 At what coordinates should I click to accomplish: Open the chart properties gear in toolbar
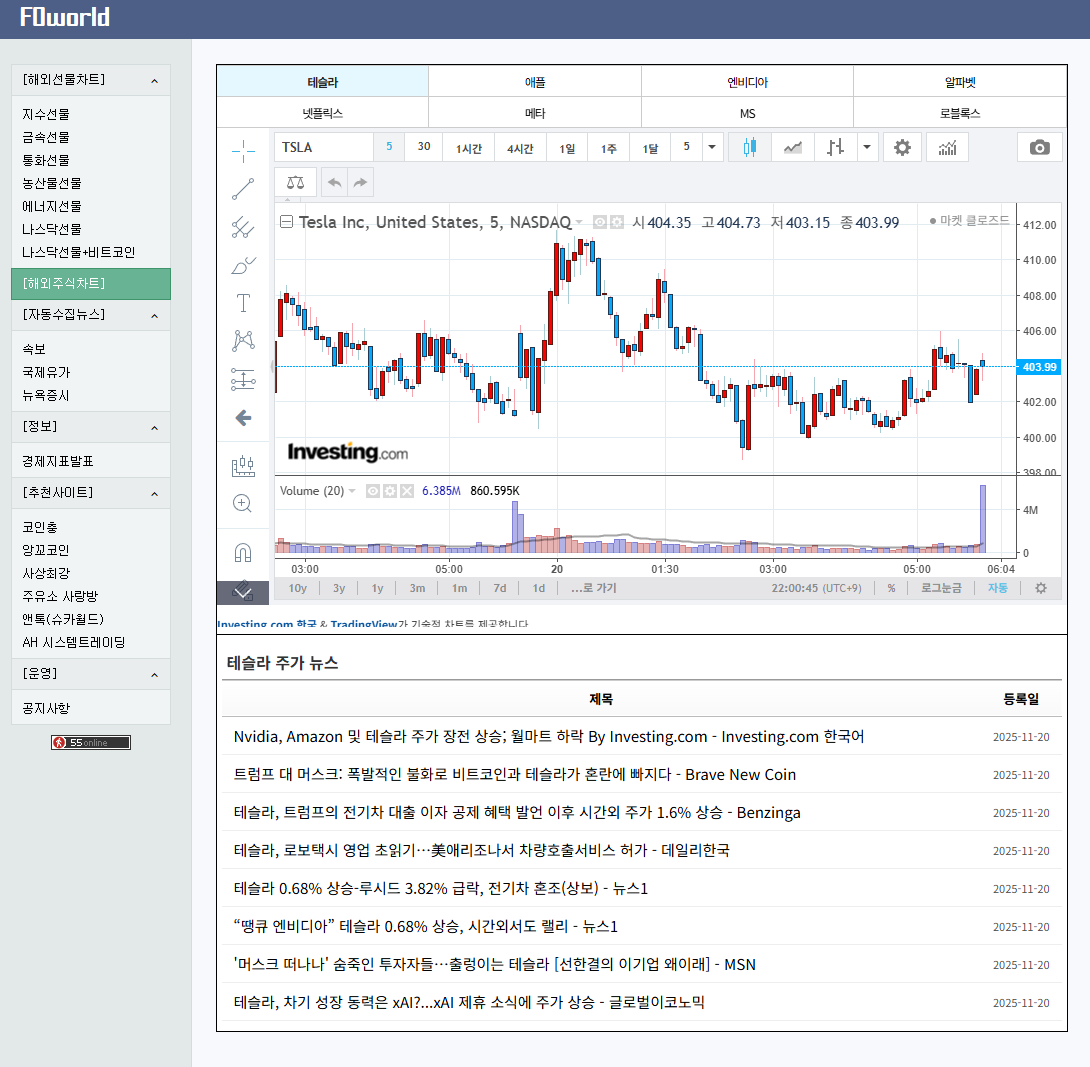click(x=902, y=147)
